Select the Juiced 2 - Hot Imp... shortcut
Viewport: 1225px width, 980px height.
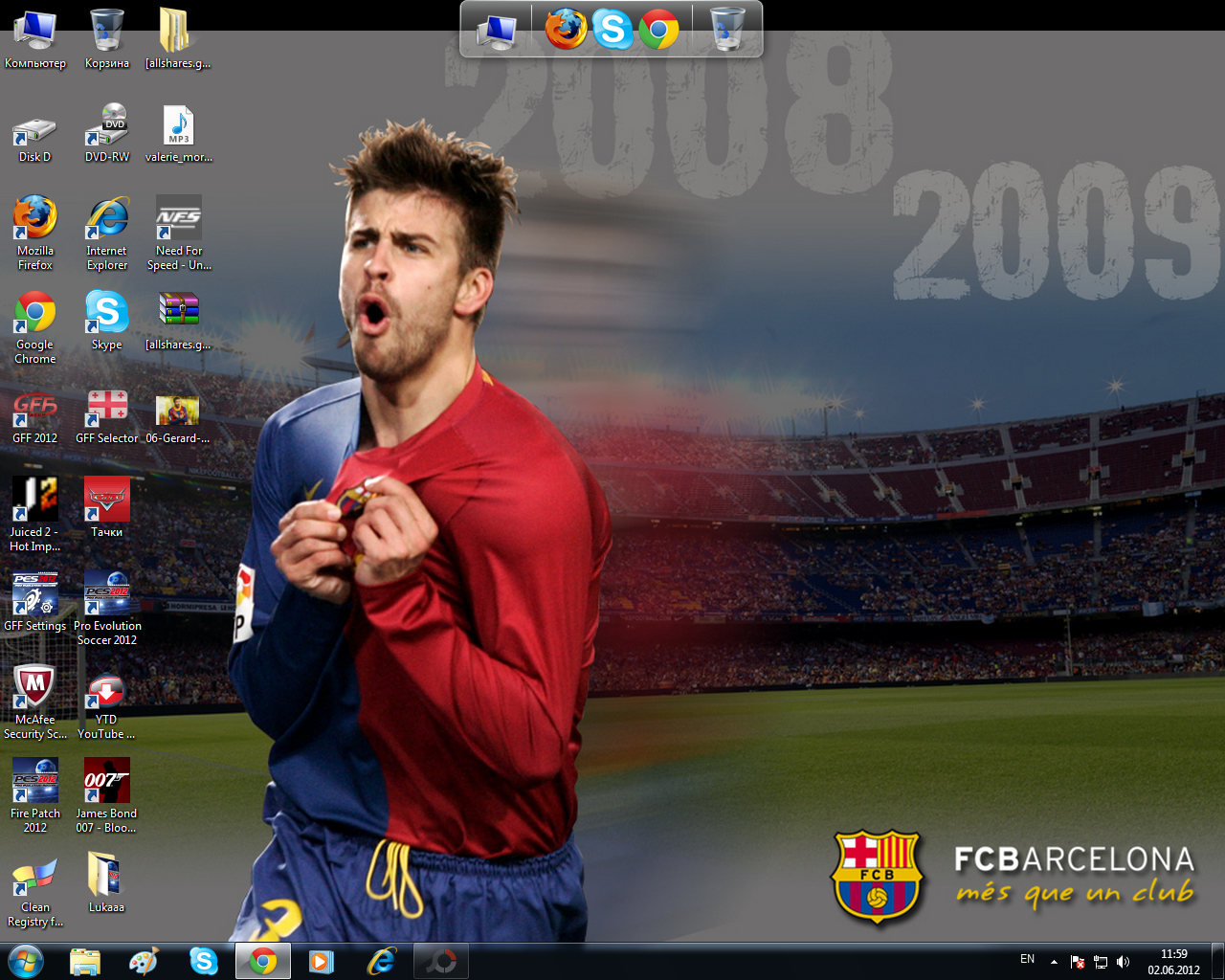35,515
